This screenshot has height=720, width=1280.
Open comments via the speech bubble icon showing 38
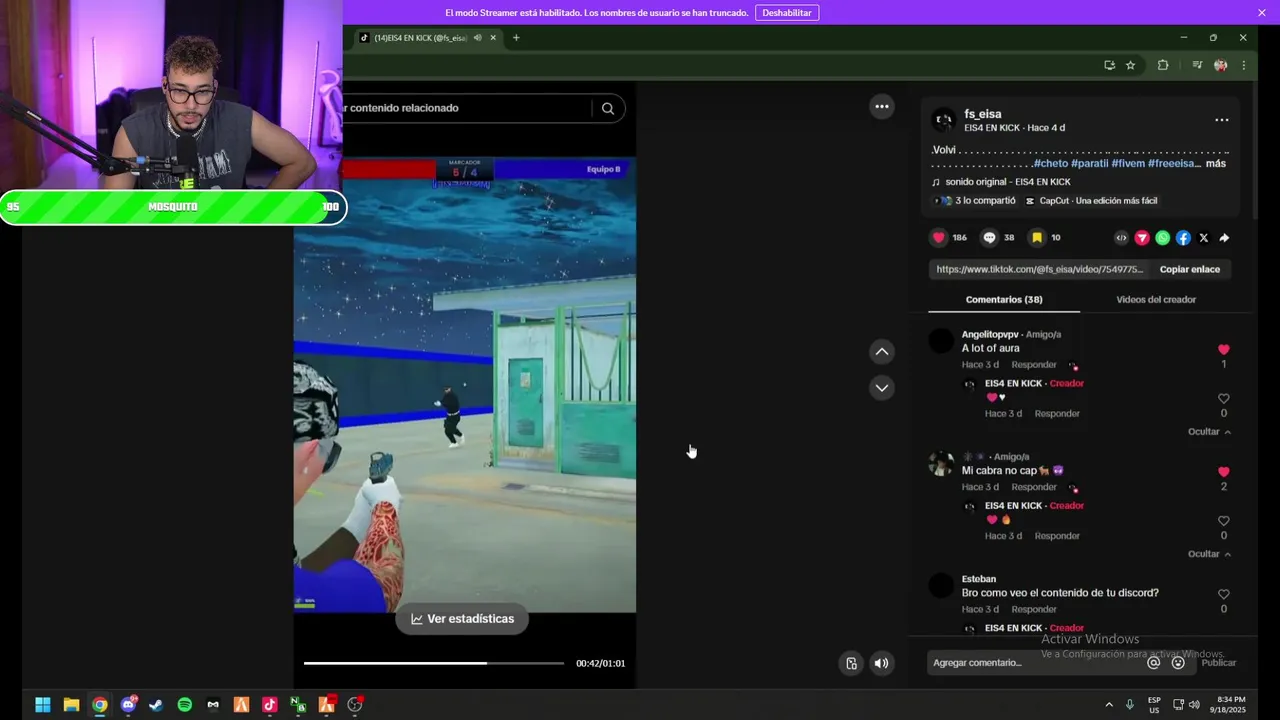point(989,237)
